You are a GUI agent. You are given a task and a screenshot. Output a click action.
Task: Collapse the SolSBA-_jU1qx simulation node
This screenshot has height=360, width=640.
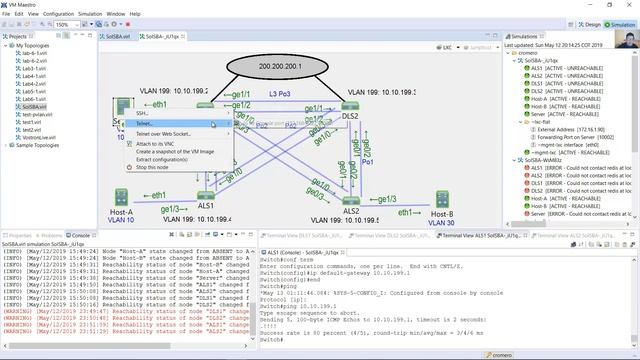pyautogui.click(x=514, y=61)
